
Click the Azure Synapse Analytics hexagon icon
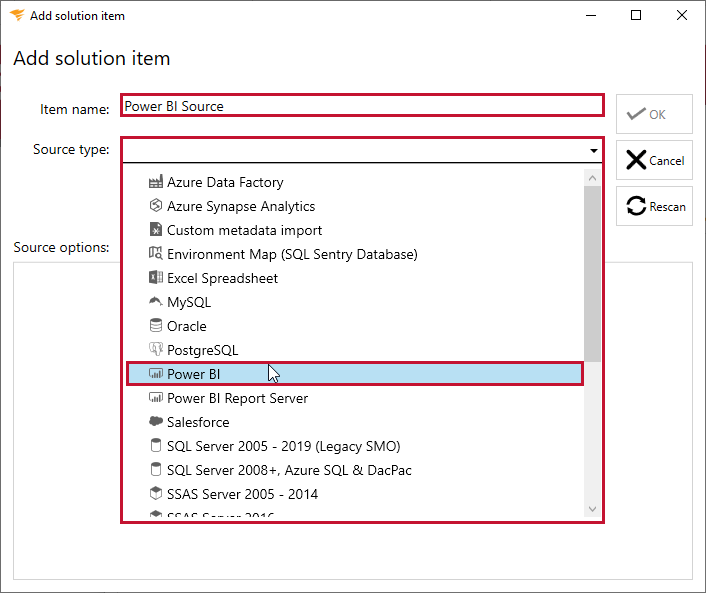tap(155, 205)
